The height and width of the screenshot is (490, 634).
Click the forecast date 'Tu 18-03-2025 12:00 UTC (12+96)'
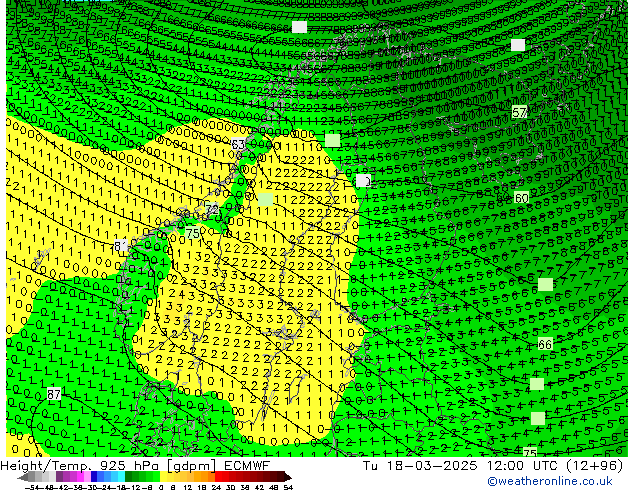(x=493, y=465)
